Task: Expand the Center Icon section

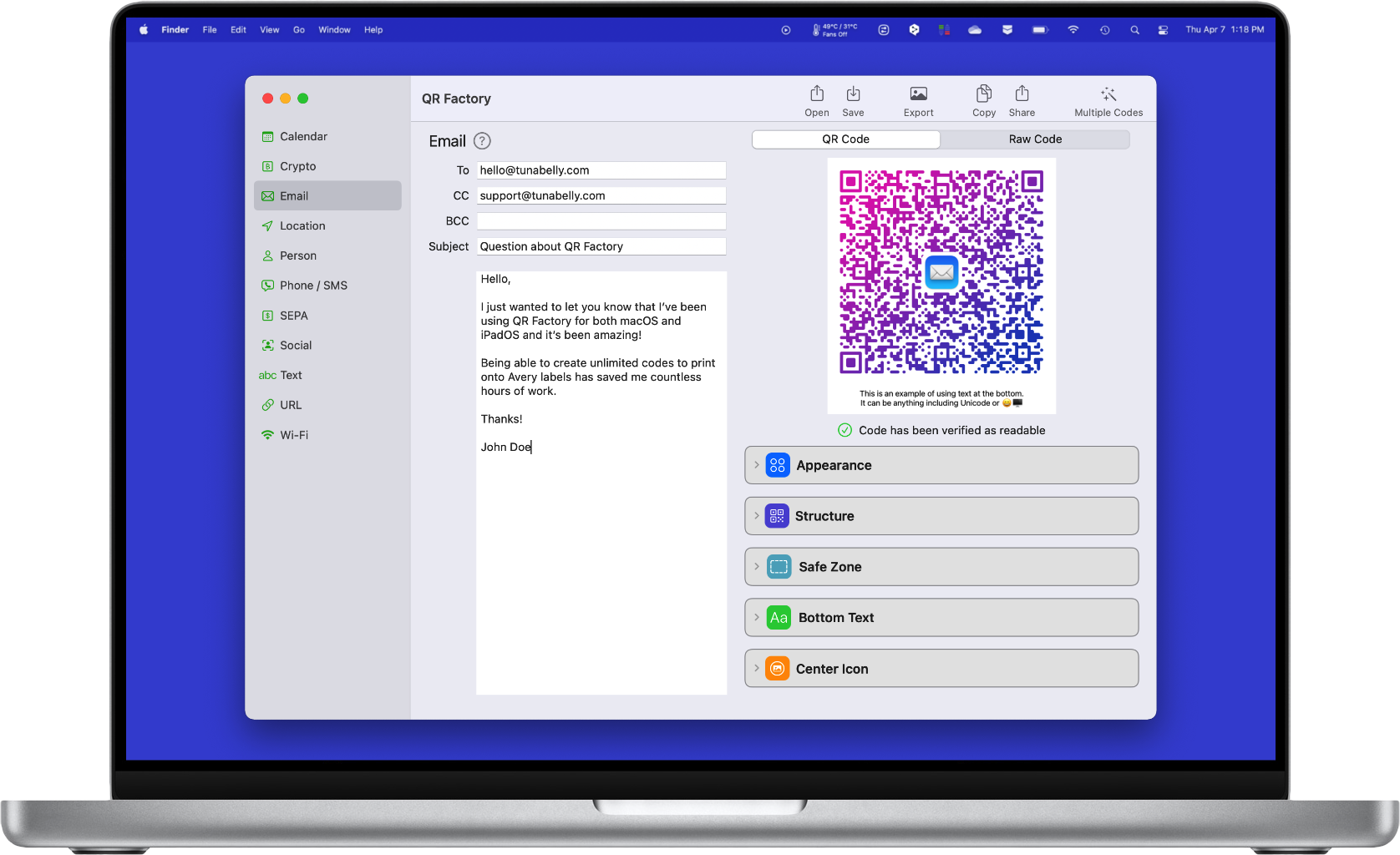Action: 941,669
